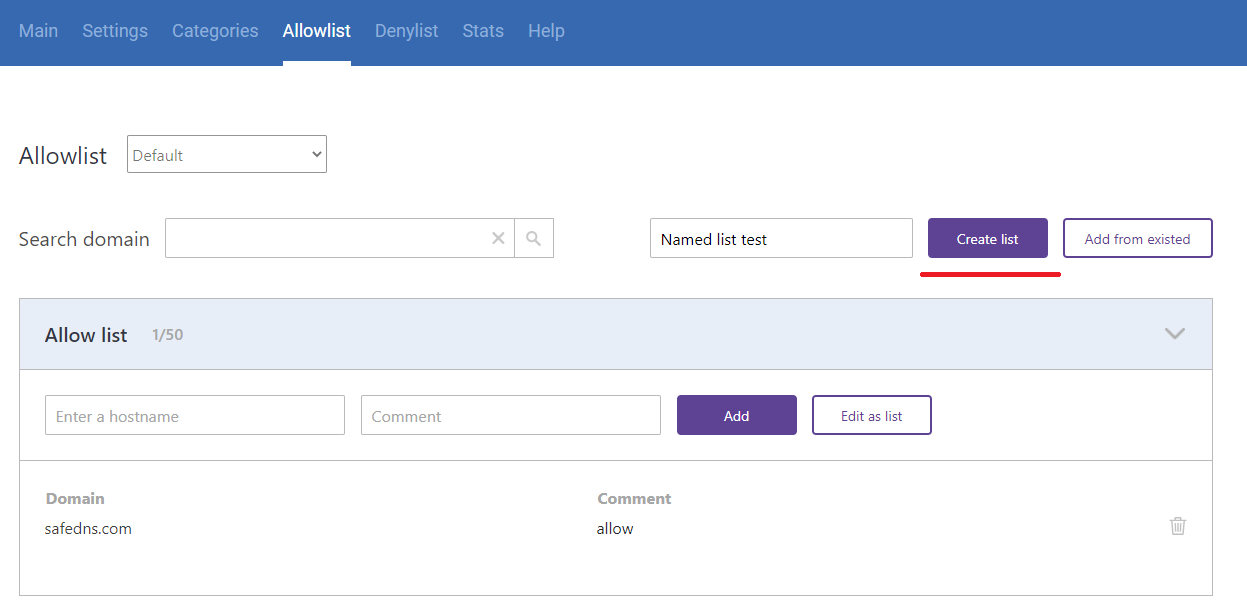This screenshot has width=1247, height=608.
Task: Clear the search domain field with the X icon
Action: [498, 238]
